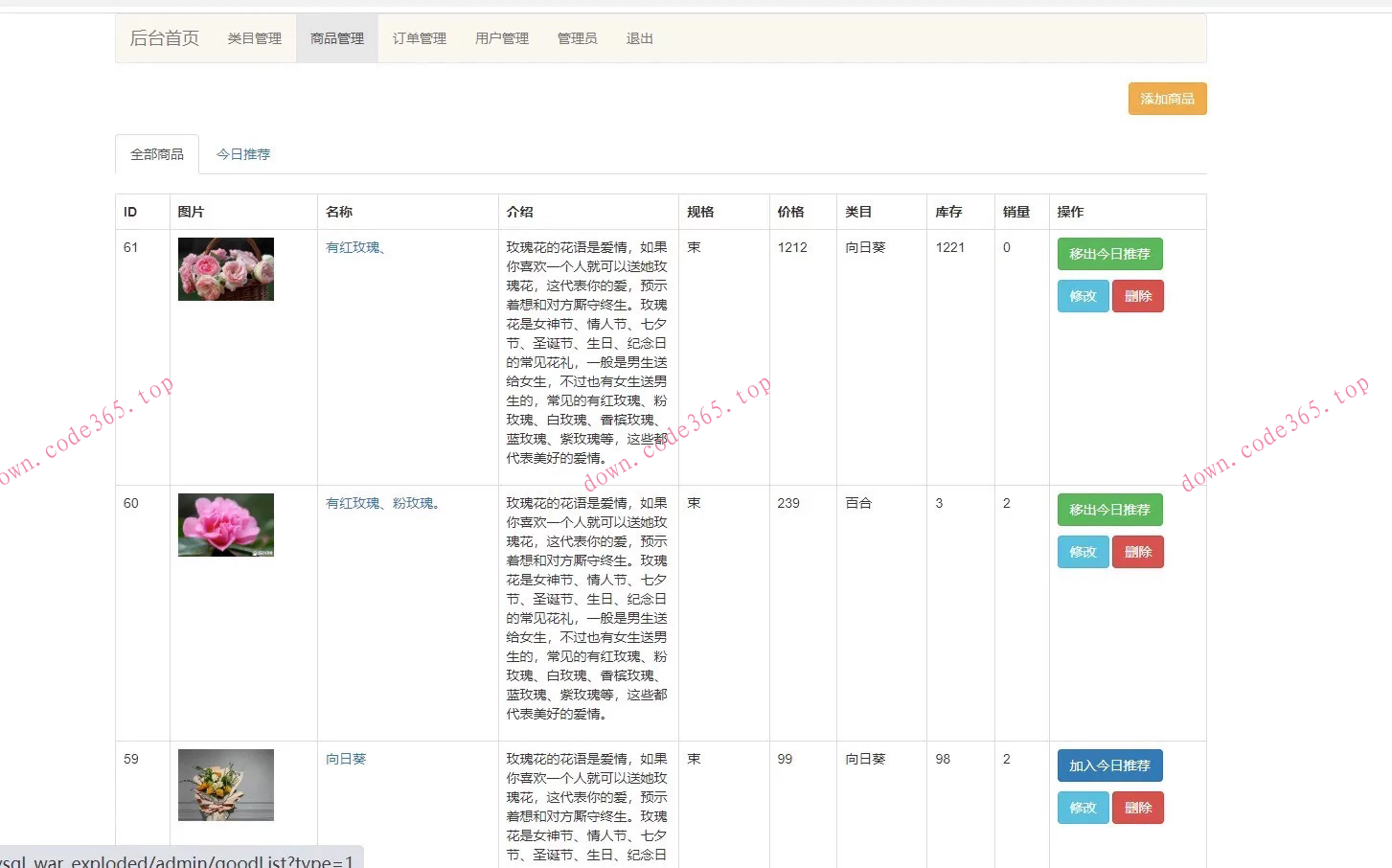Open the 有红玫瑰、粉玫瑰。 product name link

tap(382, 503)
